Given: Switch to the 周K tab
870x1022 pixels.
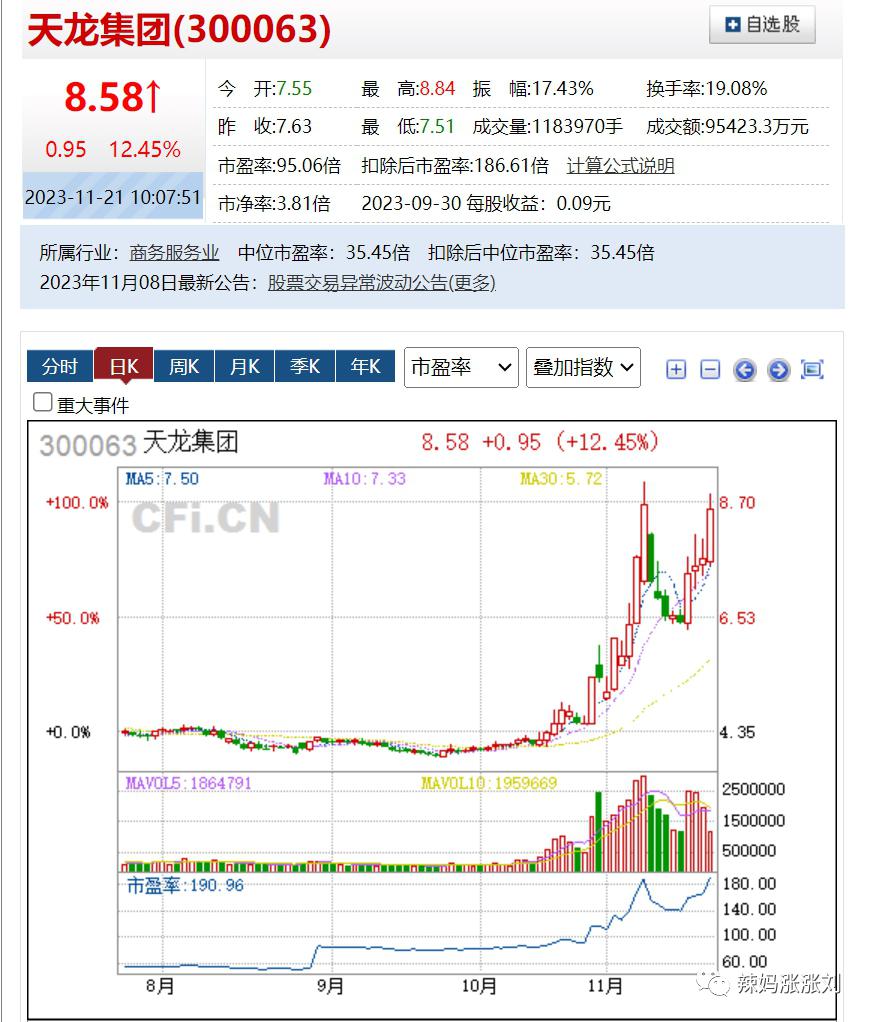Looking at the screenshot, I should pos(184,366).
